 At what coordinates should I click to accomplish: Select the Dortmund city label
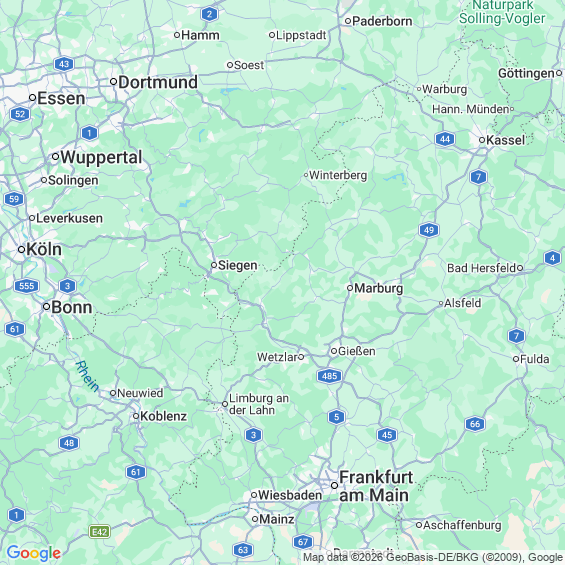pos(158,82)
